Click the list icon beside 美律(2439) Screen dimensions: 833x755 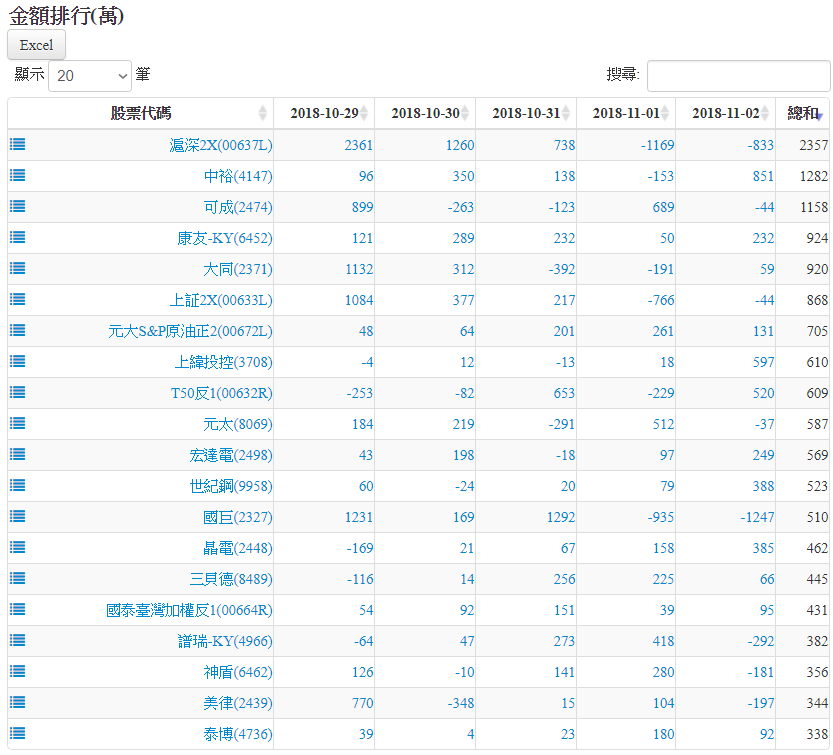point(18,702)
